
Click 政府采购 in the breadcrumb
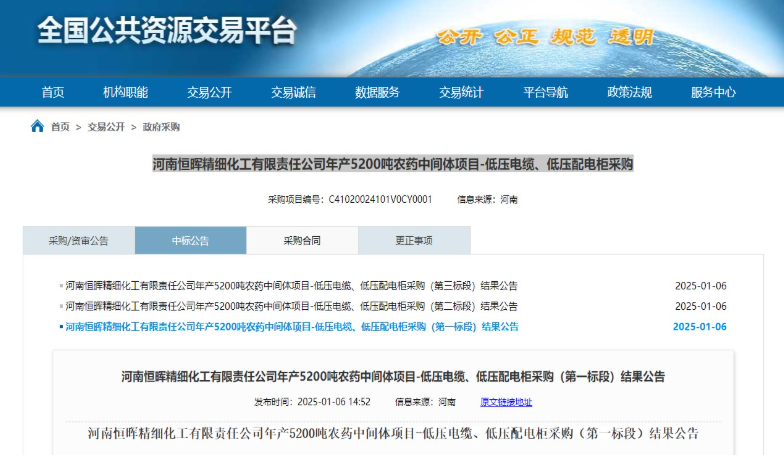pyautogui.click(x=161, y=127)
